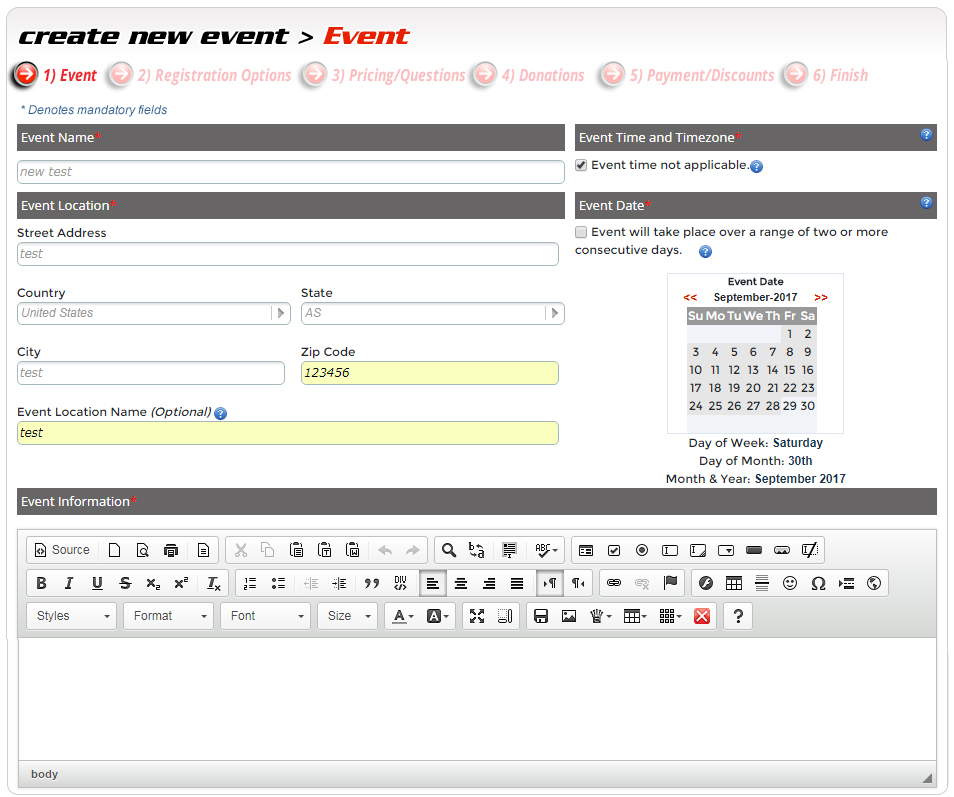954x797 pixels.
Task: Select September 15 on the calendar
Action: pyautogui.click(x=789, y=370)
